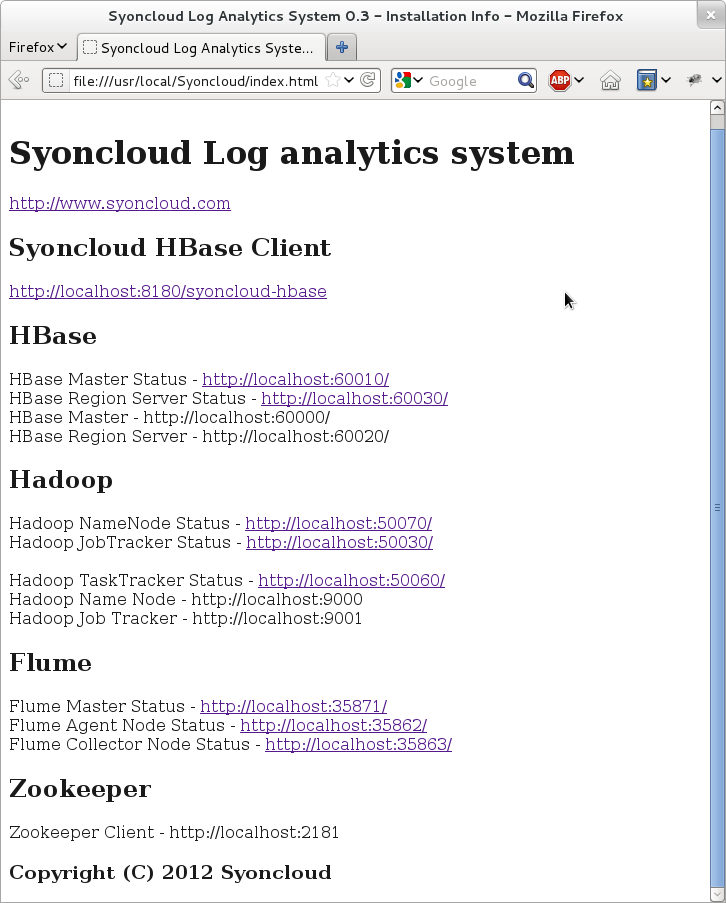Image resolution: width=726 pixels, height=903 pixels.
Task: Click the search magnifier button
Action: click(525, 80)
